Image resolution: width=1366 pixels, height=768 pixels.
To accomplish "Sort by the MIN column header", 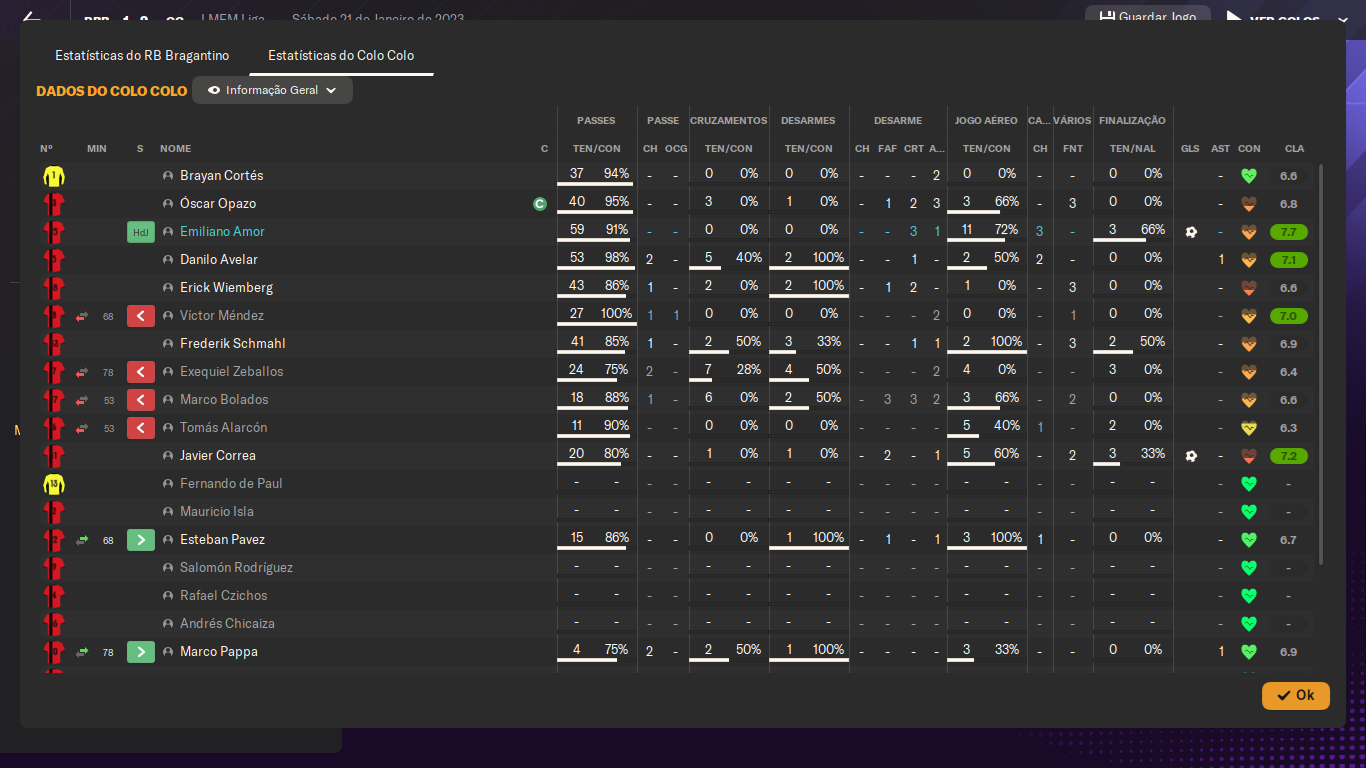I will [97, 149].
